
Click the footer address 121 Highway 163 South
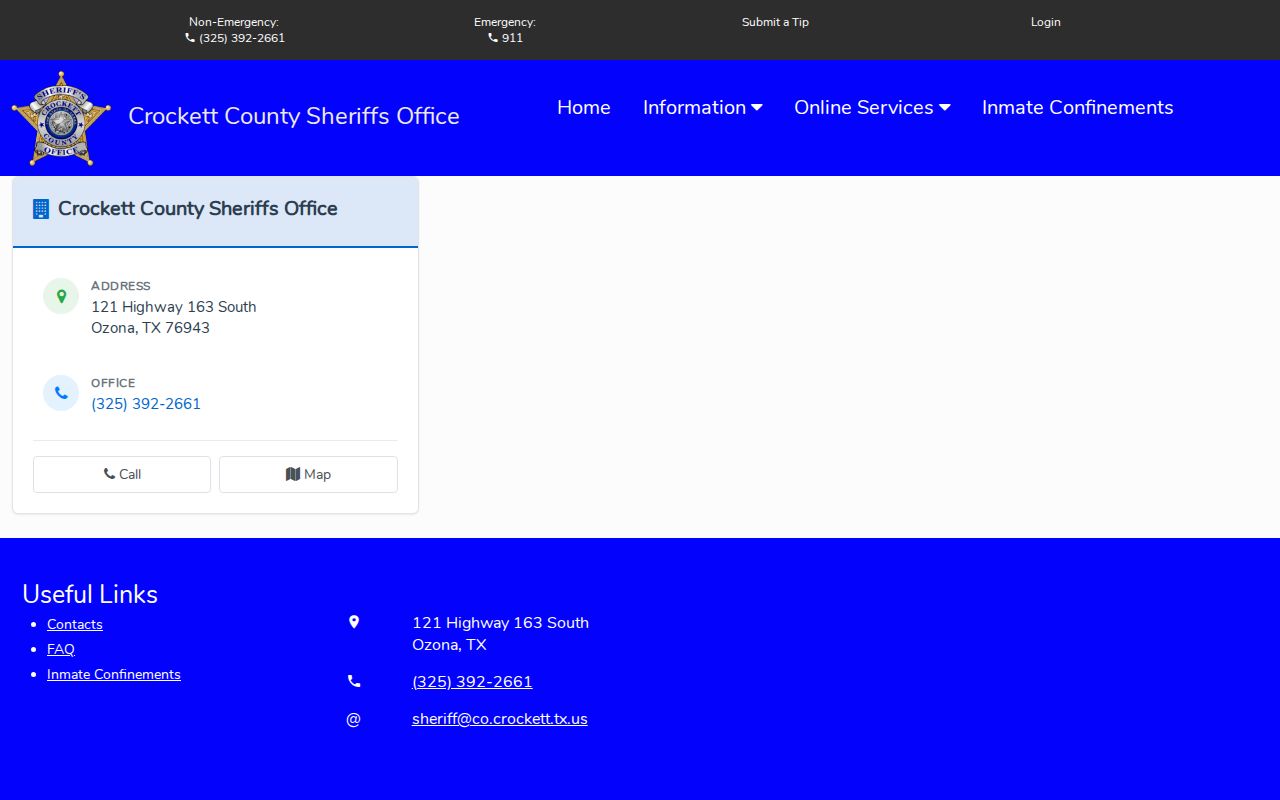pos(500,623)
